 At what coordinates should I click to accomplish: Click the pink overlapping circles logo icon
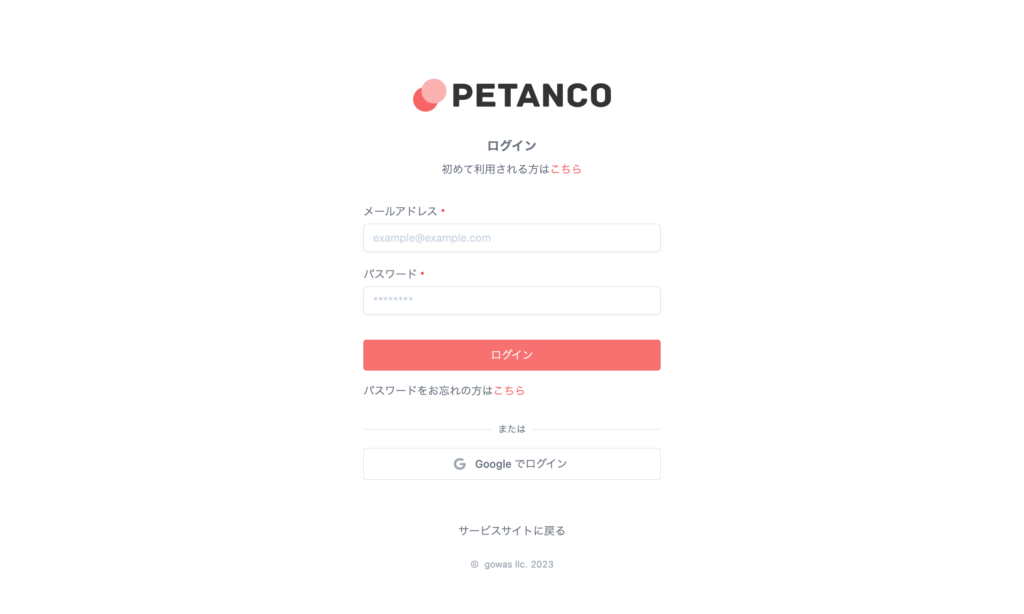point(429,95)
